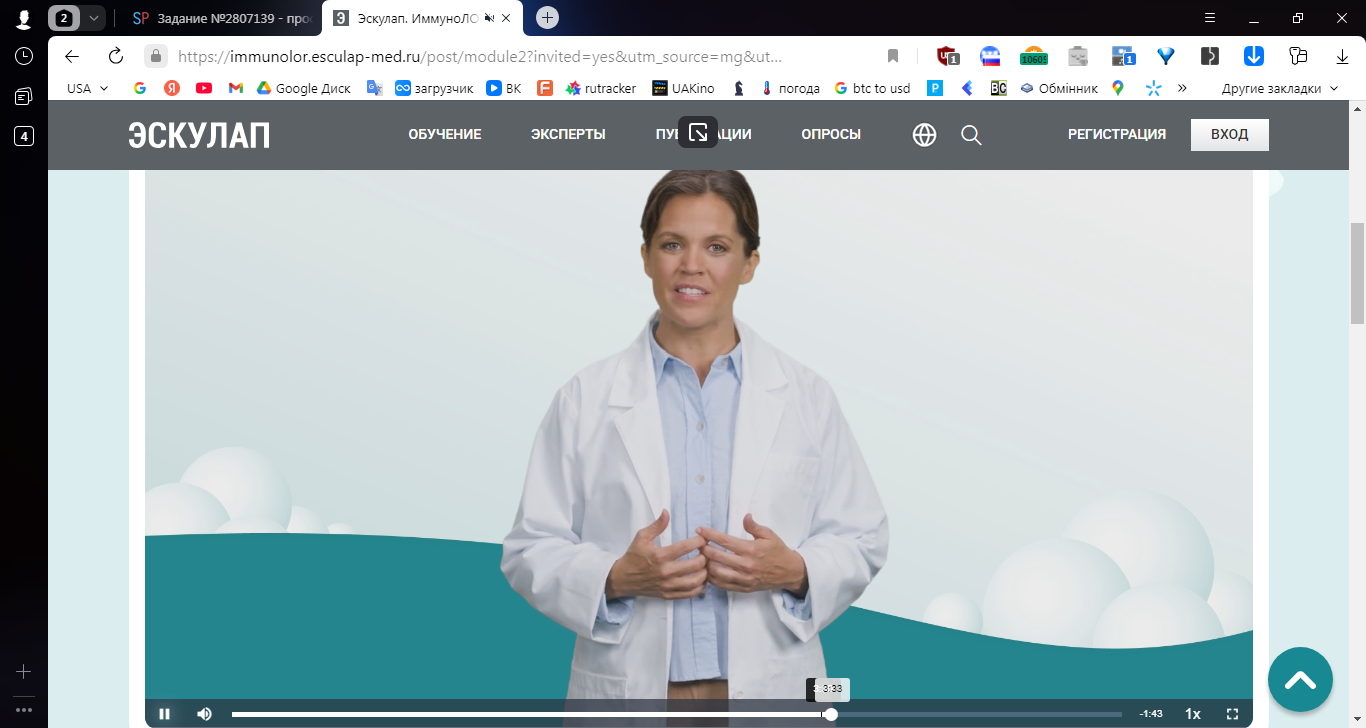Click the address bar URL field

480,56
